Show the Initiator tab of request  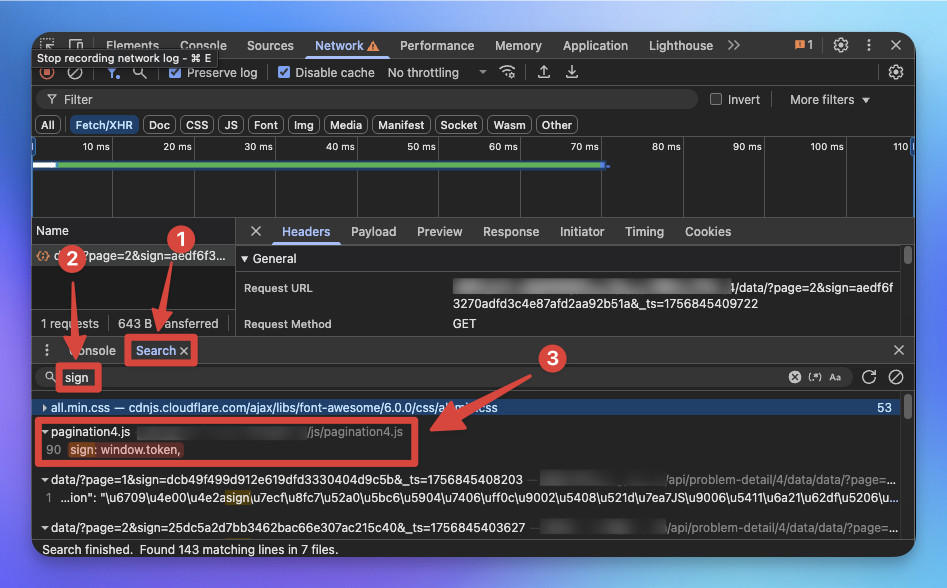[582, 232]
